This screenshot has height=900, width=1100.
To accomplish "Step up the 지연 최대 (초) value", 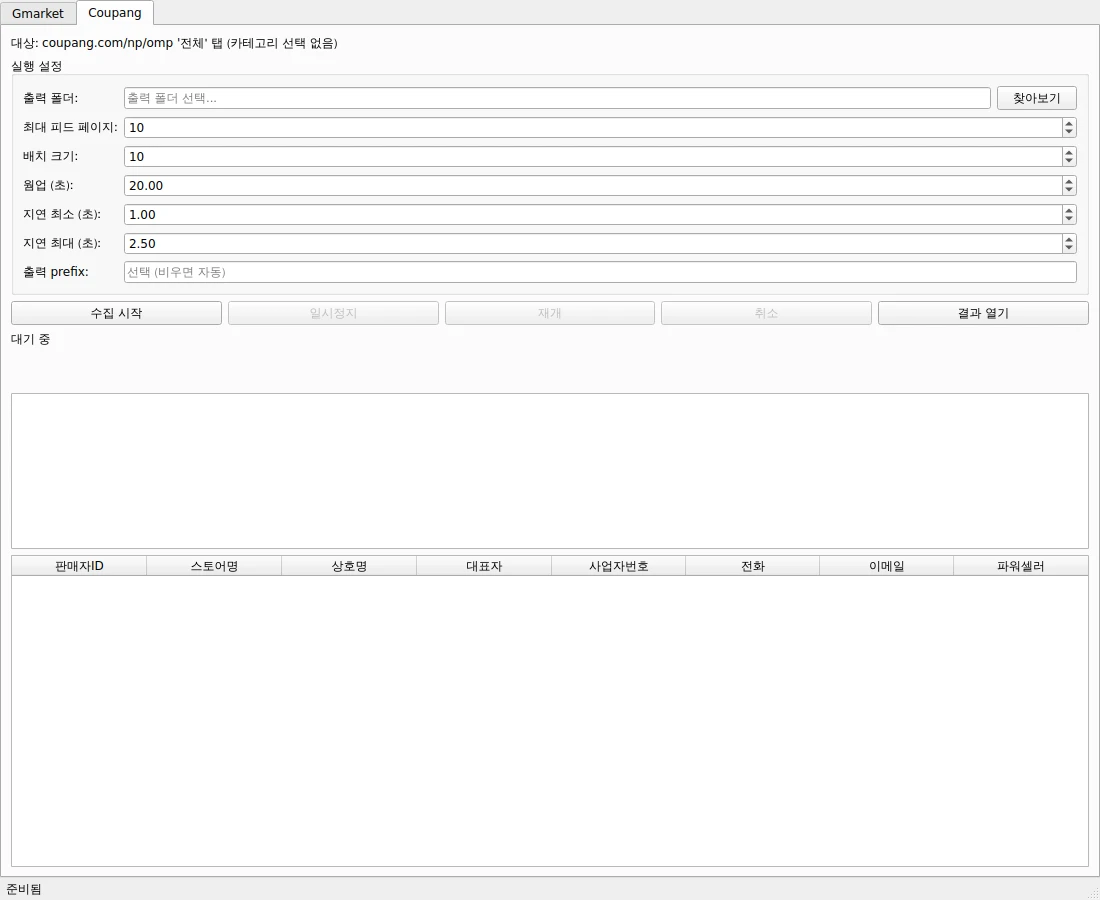I will click(1069, 239).
